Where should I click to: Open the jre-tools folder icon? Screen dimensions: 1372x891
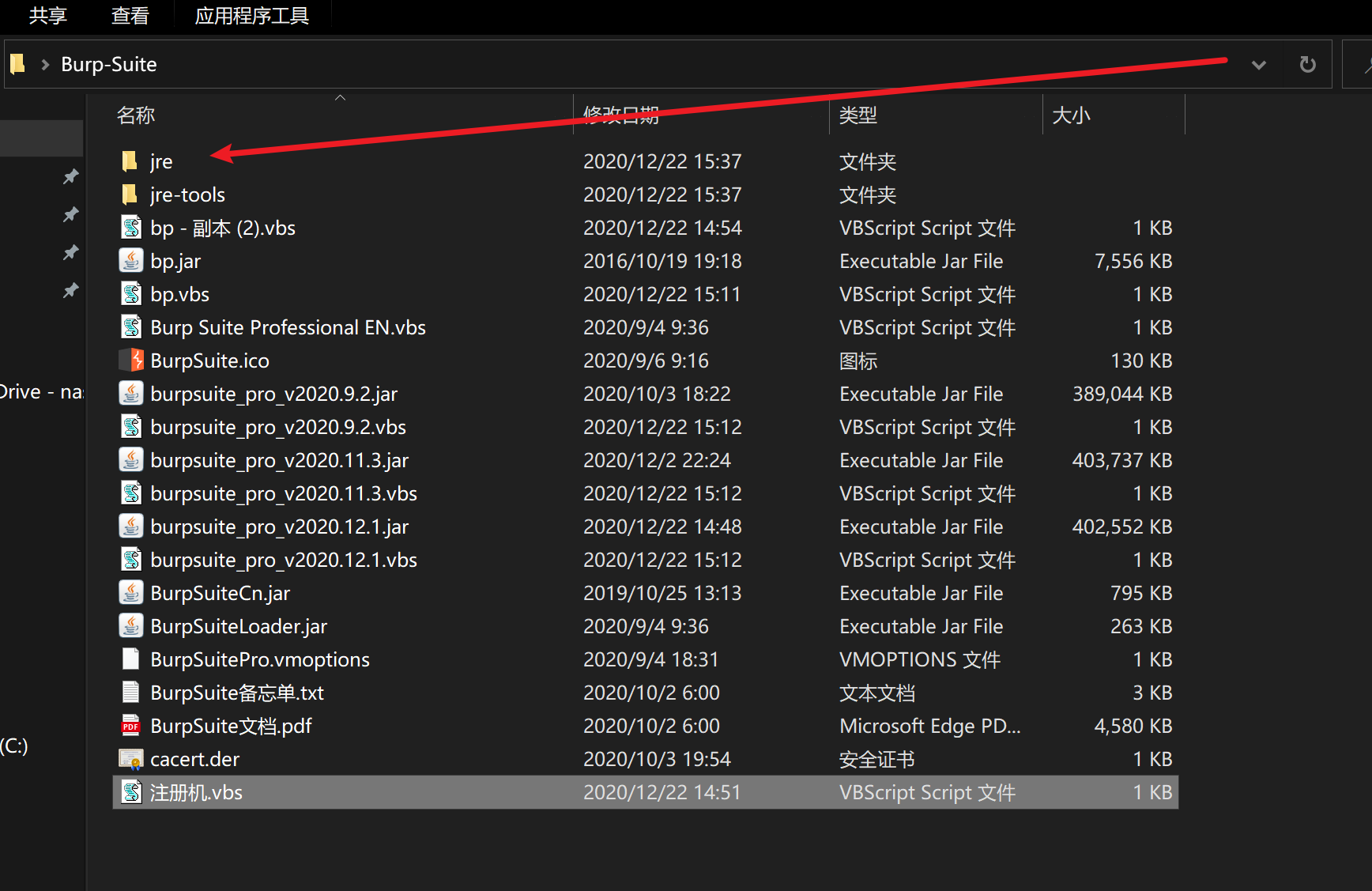click(130, 194)
